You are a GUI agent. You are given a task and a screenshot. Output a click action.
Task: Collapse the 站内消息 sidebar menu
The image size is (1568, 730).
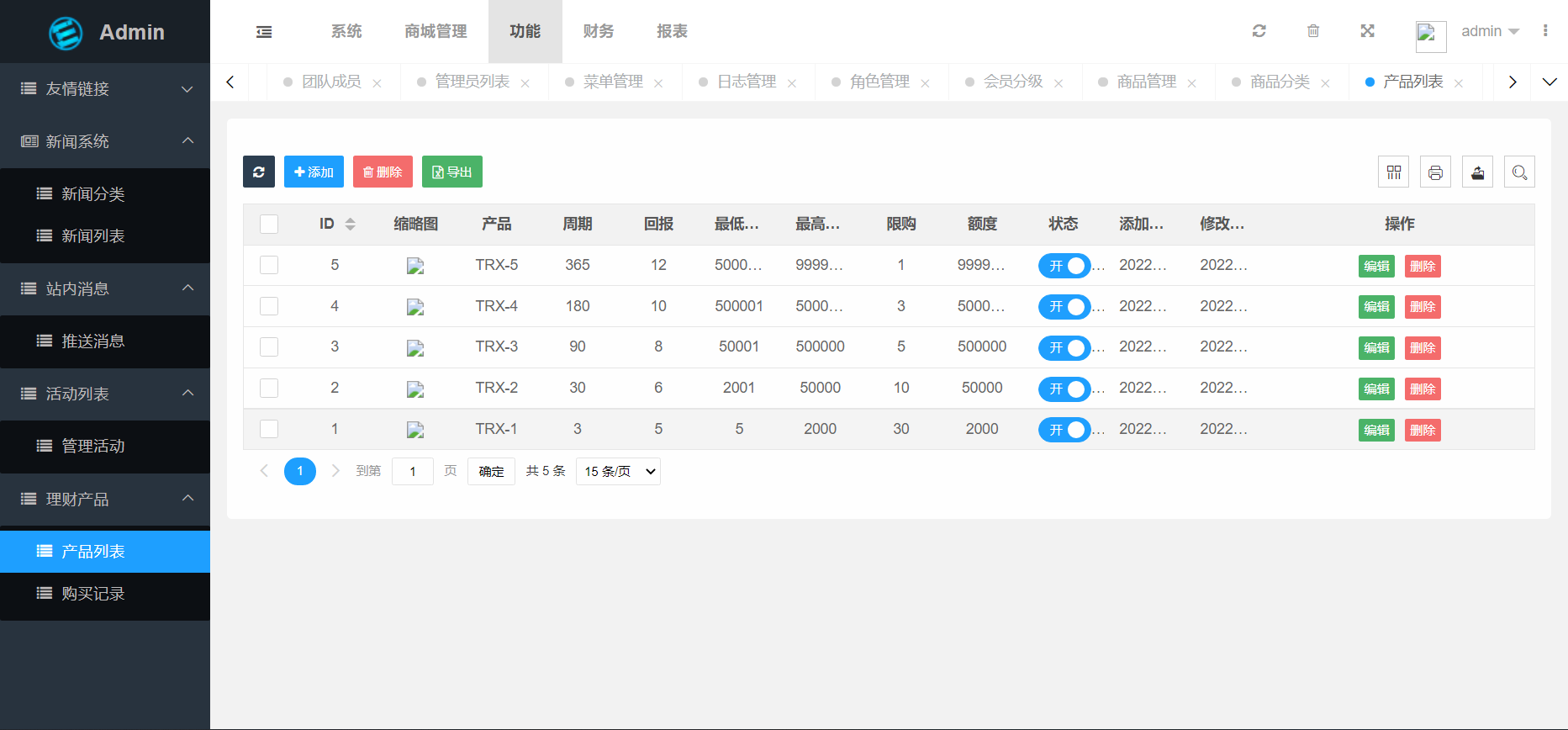(105, 288)
